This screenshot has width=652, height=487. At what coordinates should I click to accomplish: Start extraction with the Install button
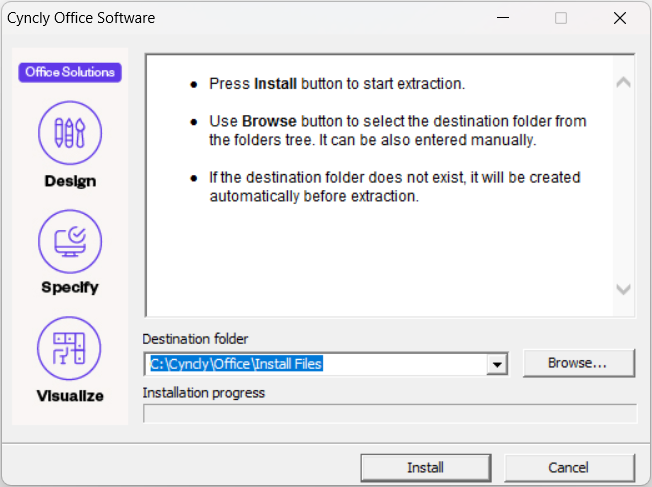click(426, 468)
